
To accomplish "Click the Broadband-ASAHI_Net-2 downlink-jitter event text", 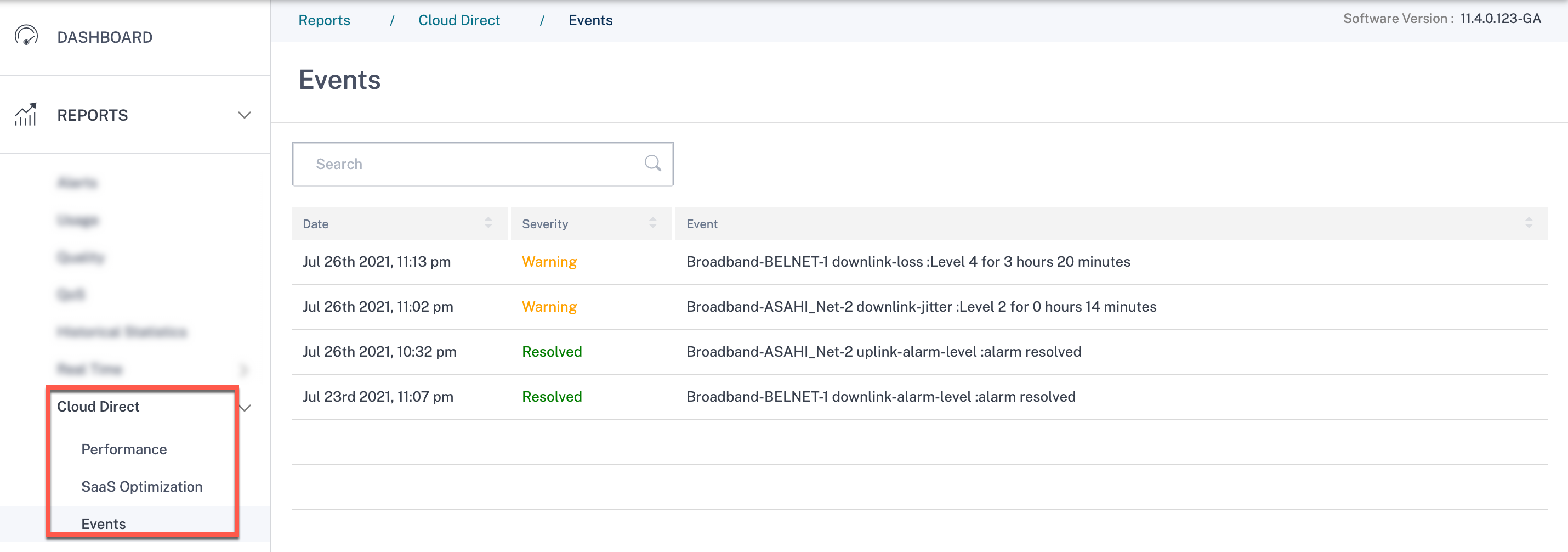I will [921, 307].
